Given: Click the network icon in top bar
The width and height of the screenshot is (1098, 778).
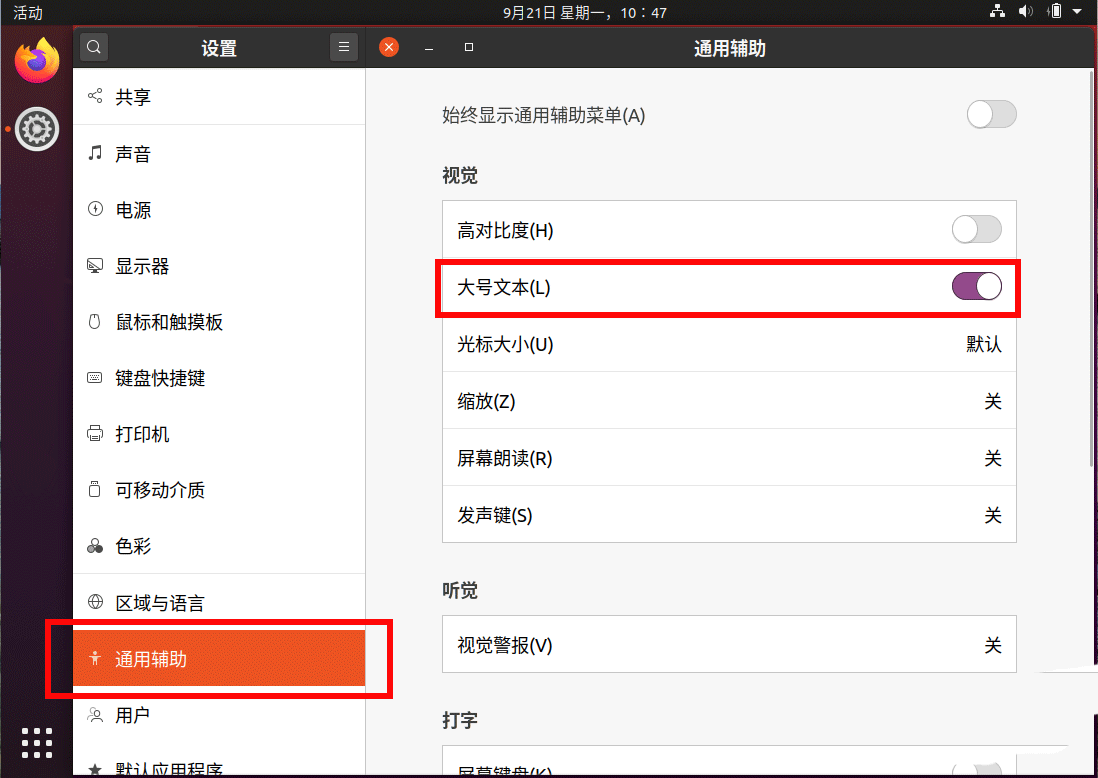Looking at the screenshot, I should pos(997,12).
